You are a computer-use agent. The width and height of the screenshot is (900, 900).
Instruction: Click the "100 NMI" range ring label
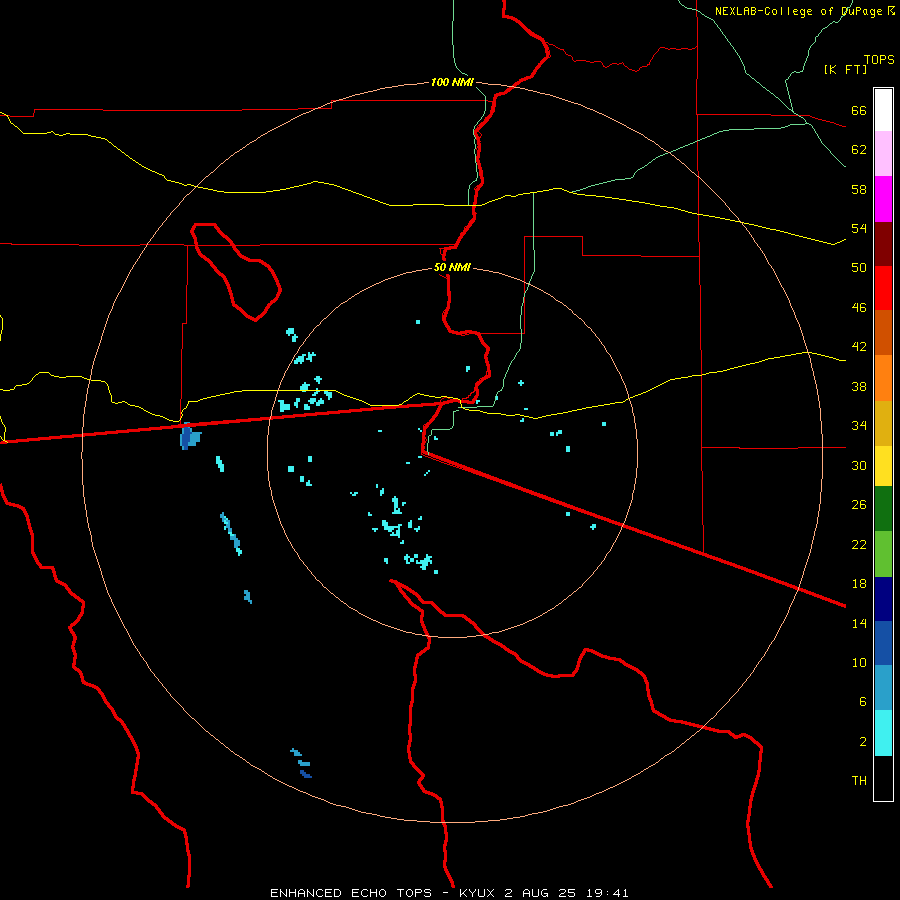point(452,82)
